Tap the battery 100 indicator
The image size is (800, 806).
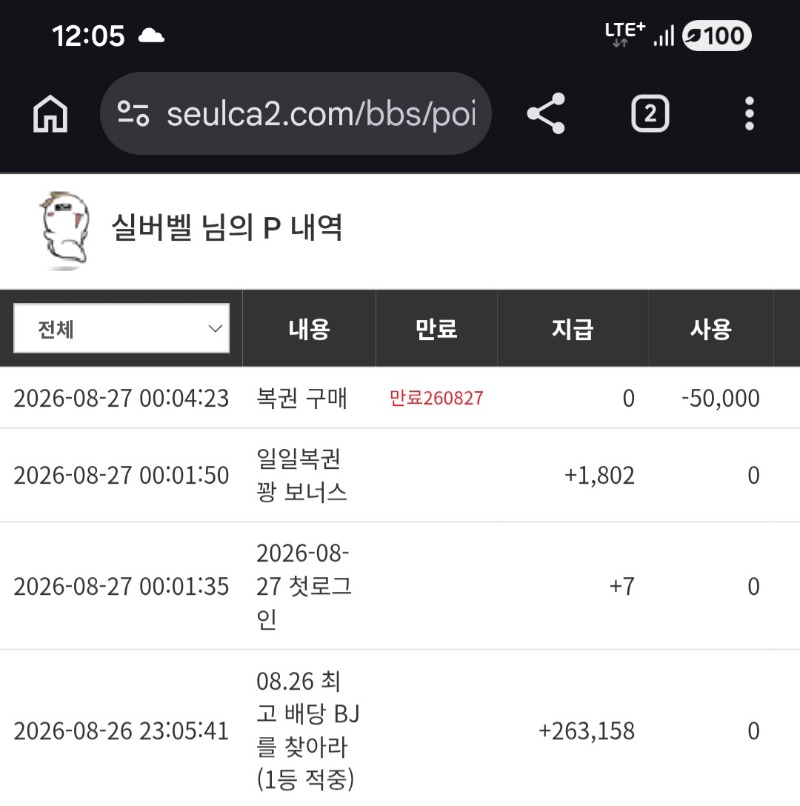pyautogui.click(x=717, y=36)
